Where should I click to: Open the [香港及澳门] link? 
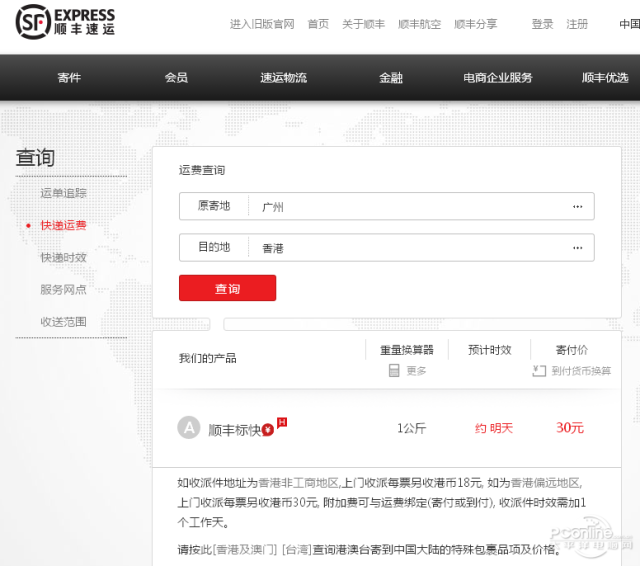245,550
